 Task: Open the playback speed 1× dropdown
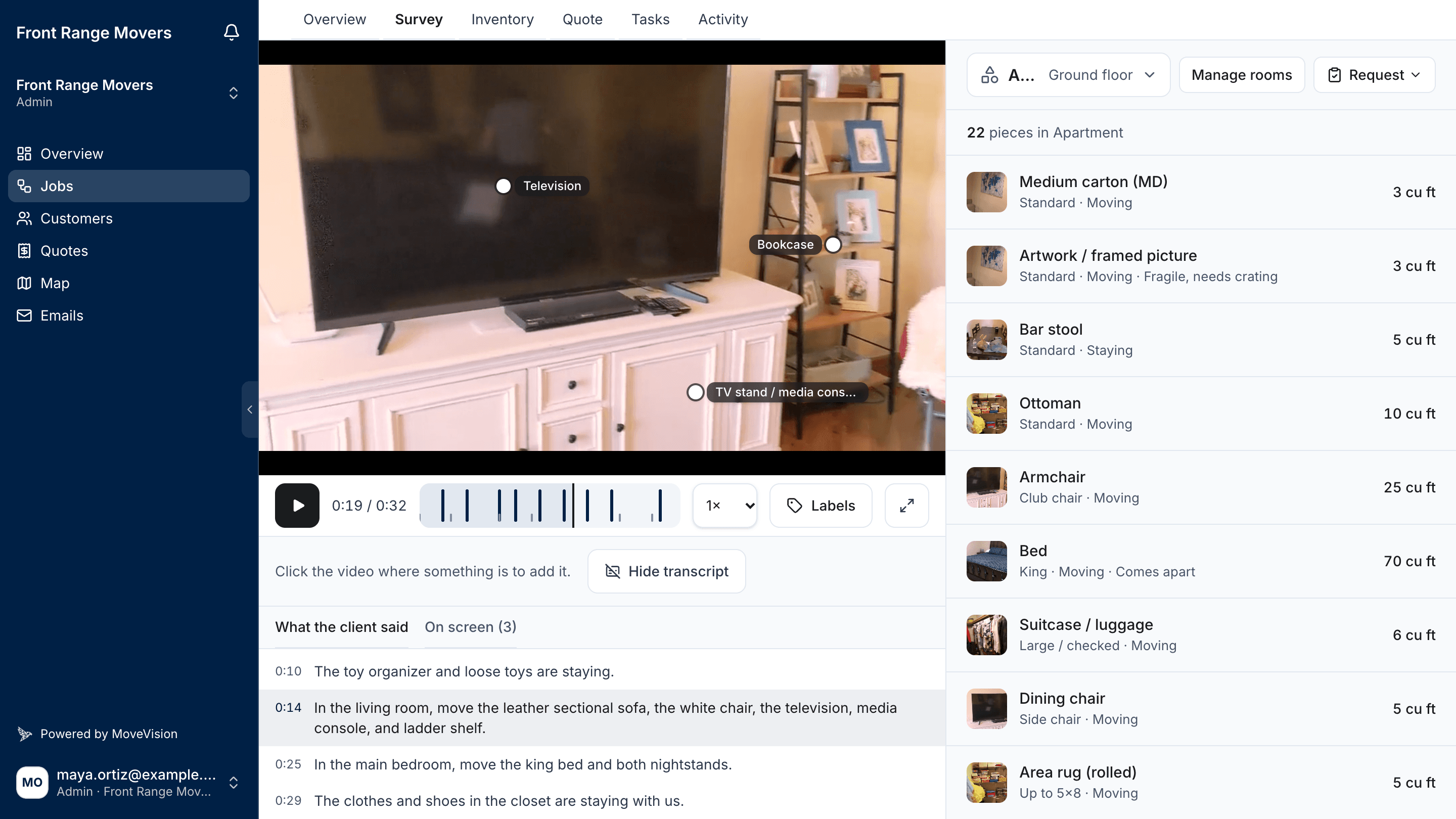(725, 506)
